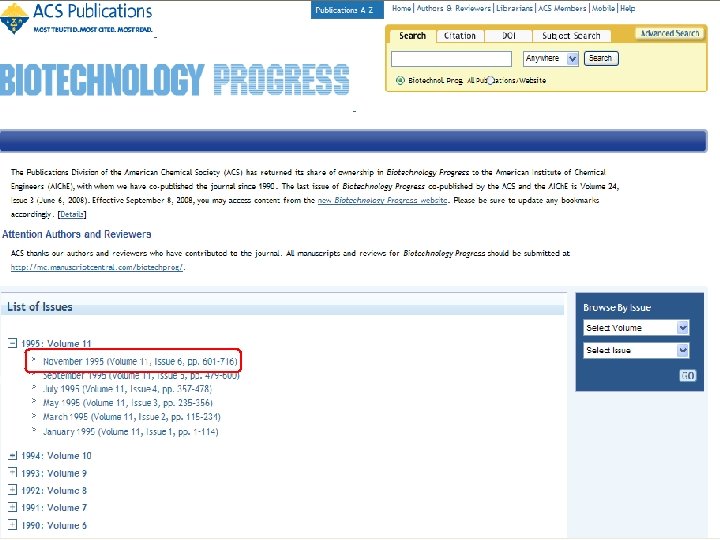Open the Librarians link
Image resolution: width=720 pixels, height=540 pixels.
pyautogui.click(x=514, y=8)
